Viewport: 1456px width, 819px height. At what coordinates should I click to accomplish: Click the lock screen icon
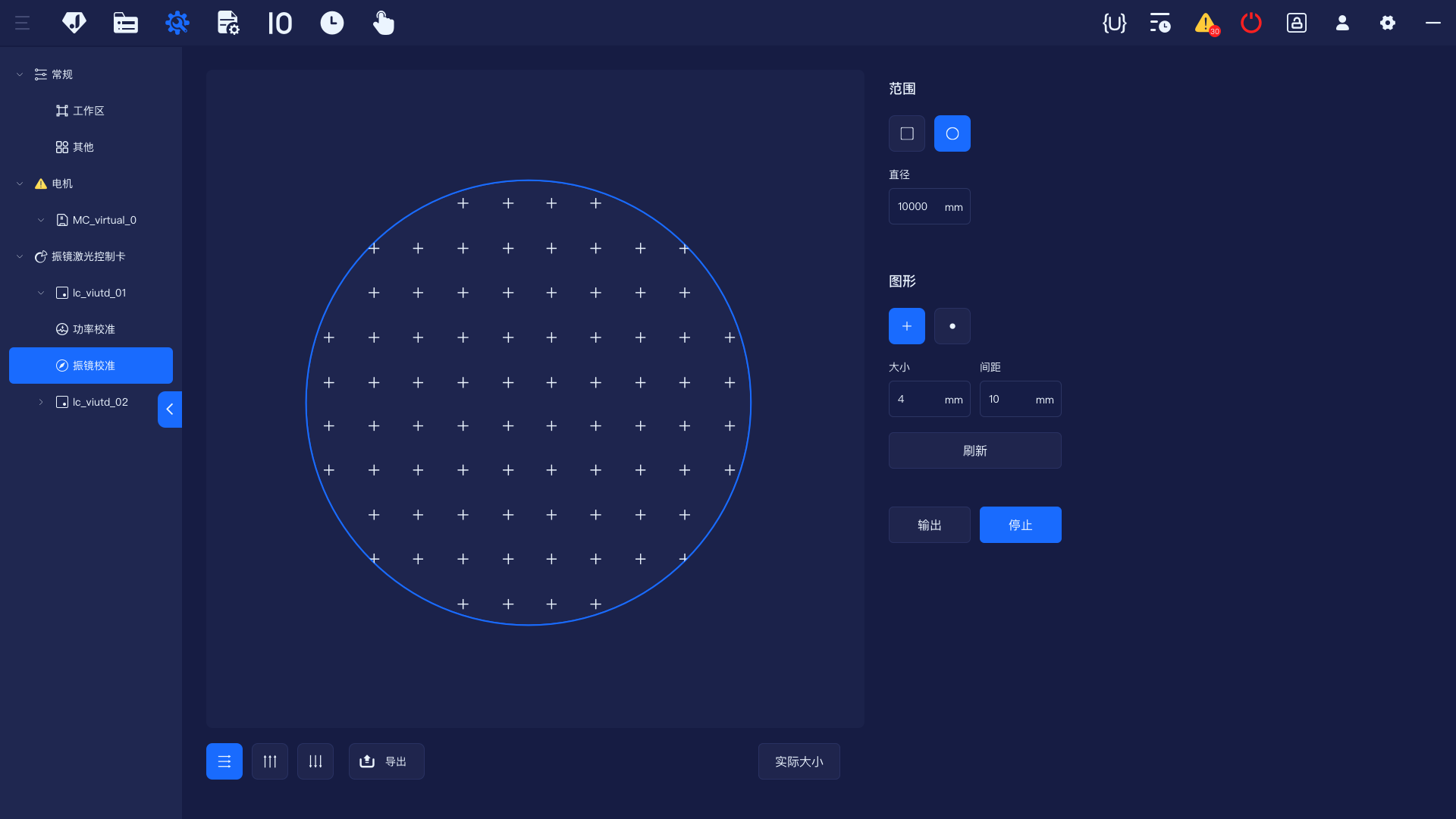click(1297, 24)
